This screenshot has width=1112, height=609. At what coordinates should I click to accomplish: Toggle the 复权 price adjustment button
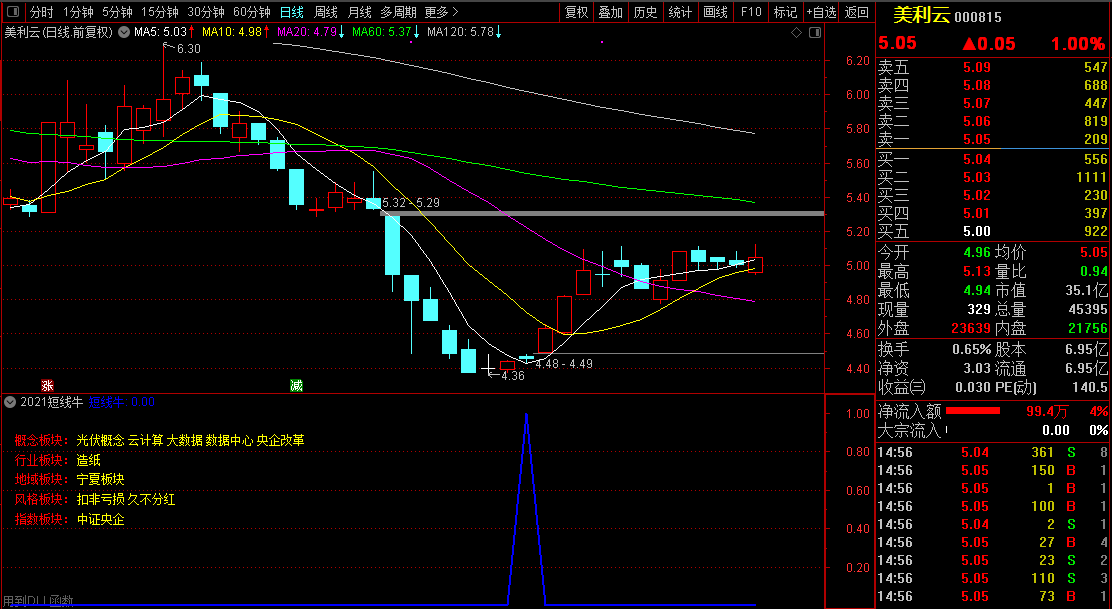click(x=577, y=13)
